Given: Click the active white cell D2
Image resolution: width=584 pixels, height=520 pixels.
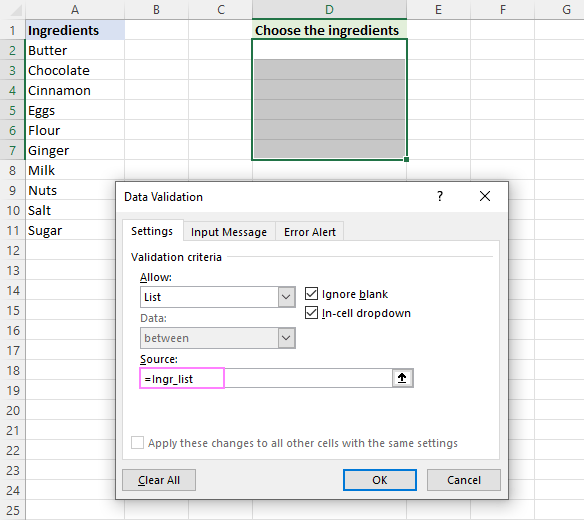Looking at the screenshot, I should tap(329, 50).
